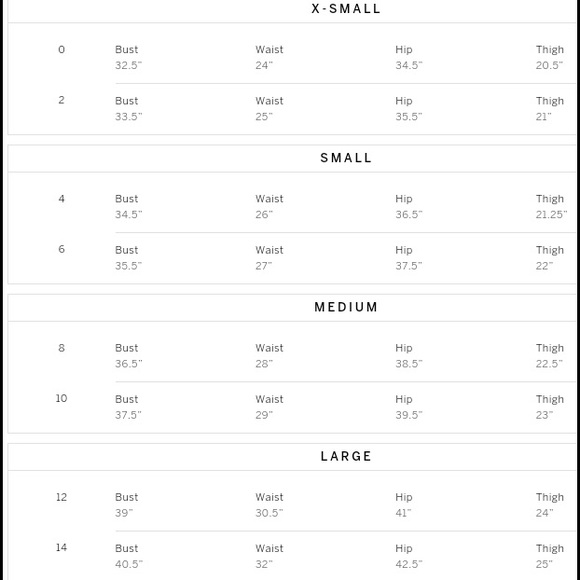Click size 0 row label
580x580 pixels.
(61, 50)
